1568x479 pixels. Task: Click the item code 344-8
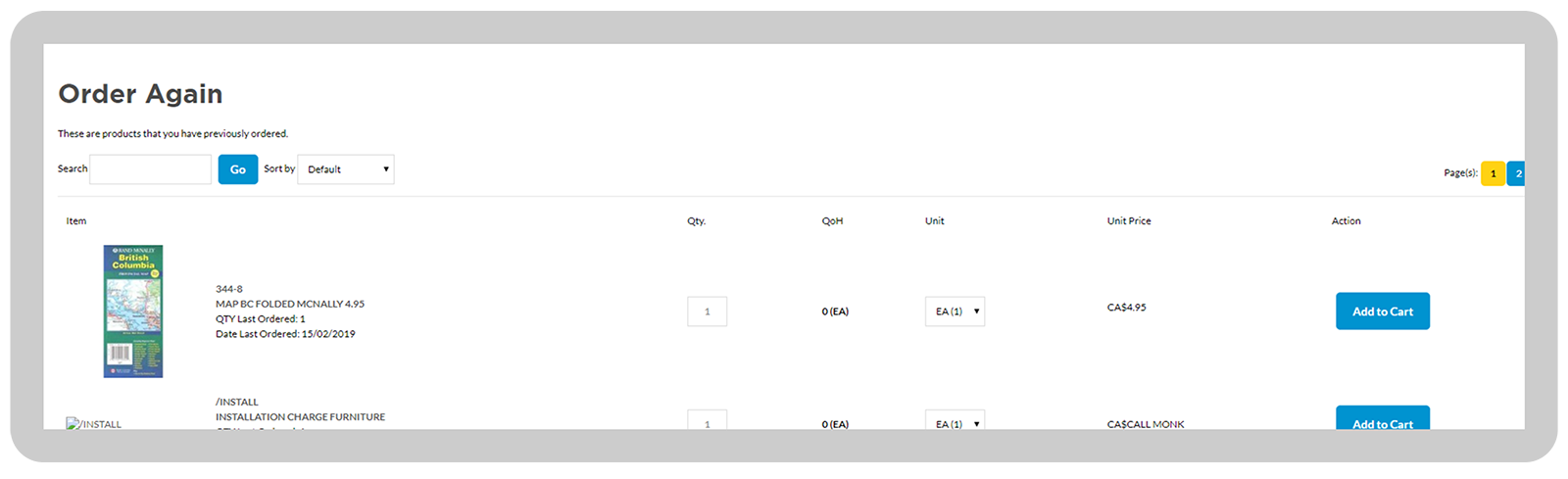229,289
